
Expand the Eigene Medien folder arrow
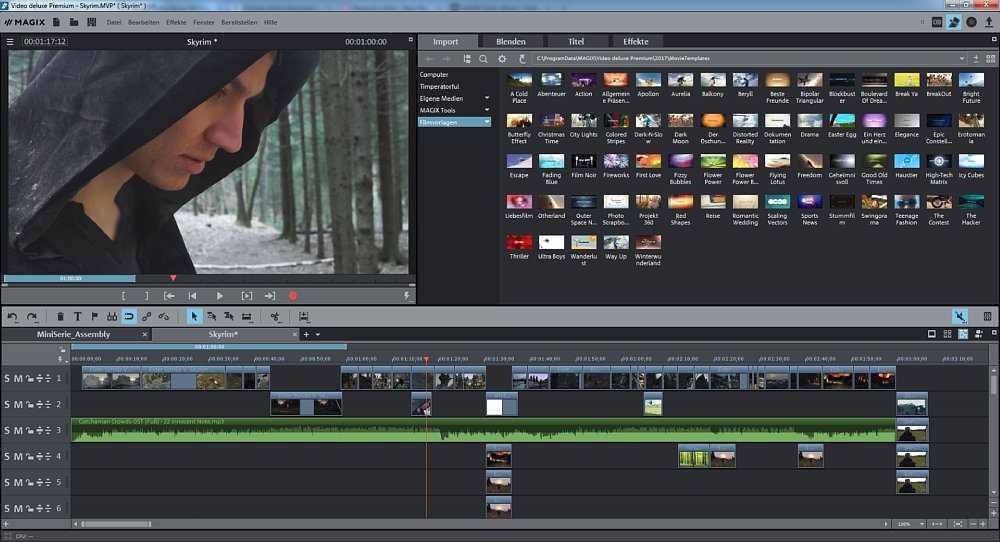point(487,98)
